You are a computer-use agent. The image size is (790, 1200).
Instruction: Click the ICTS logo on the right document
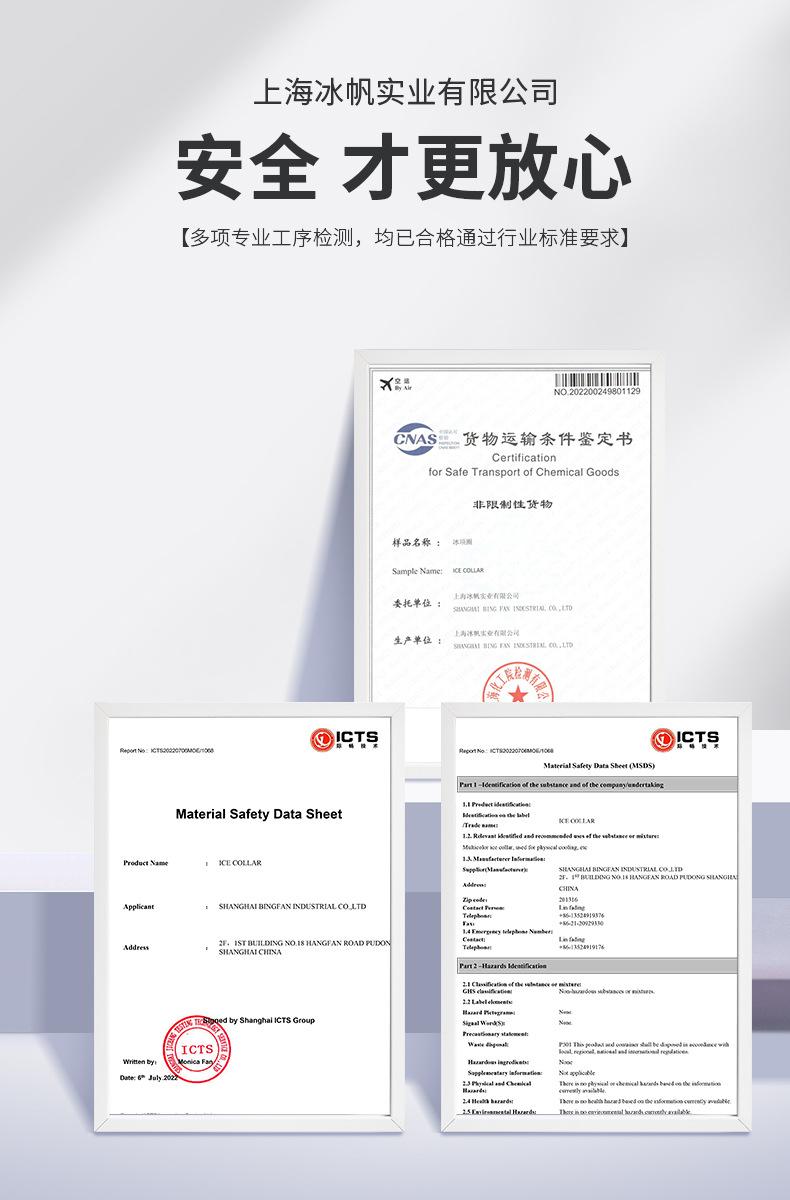point(685,739)
